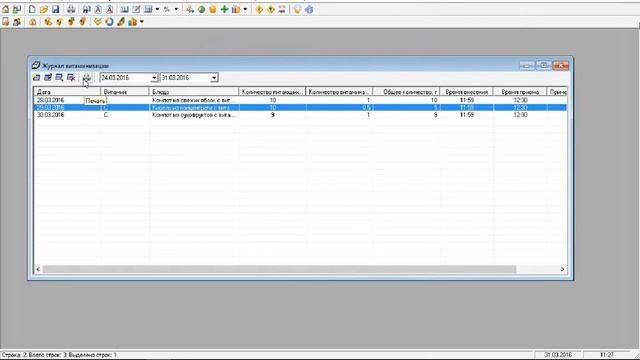Screen dimensions: 640x360
Task: Click the percent sign icon in the top toolbar row
Action: pos(167,9)
